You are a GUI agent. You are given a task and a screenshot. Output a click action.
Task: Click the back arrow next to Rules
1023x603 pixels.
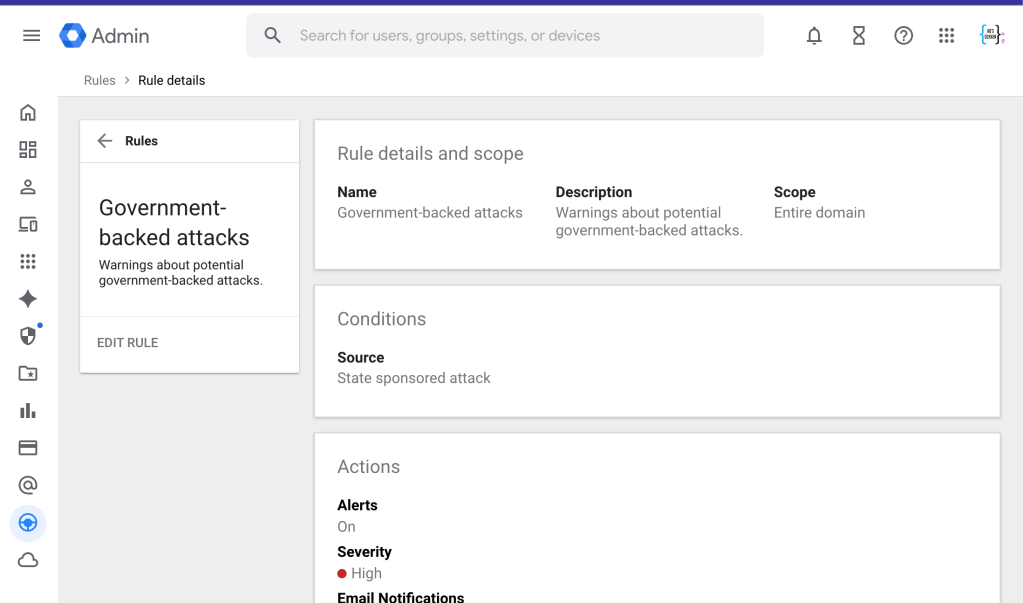[104, 141]
